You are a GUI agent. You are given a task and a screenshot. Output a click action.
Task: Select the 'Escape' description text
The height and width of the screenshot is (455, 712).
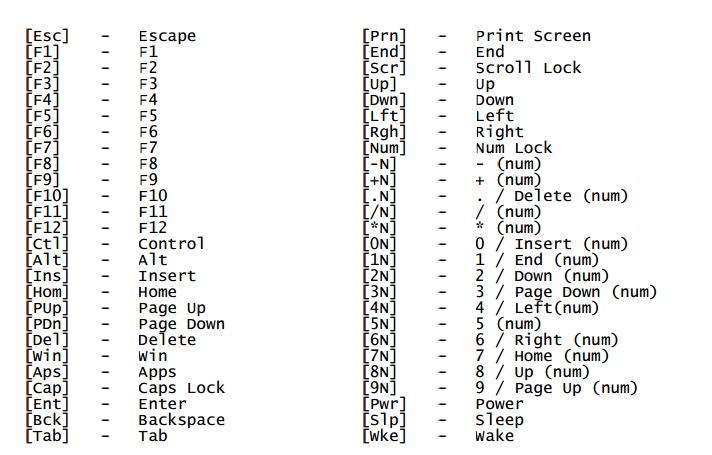(167, 36)
